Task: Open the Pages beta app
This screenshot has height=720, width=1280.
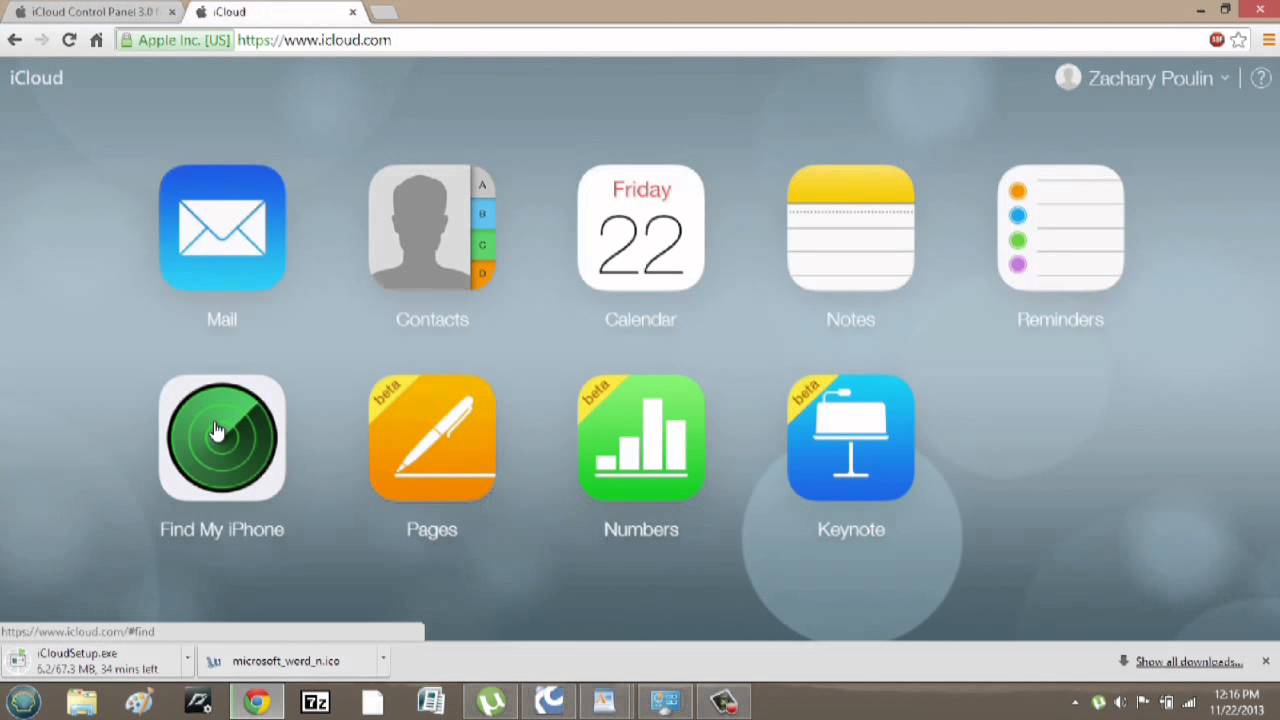Action: tap(432, 438)
